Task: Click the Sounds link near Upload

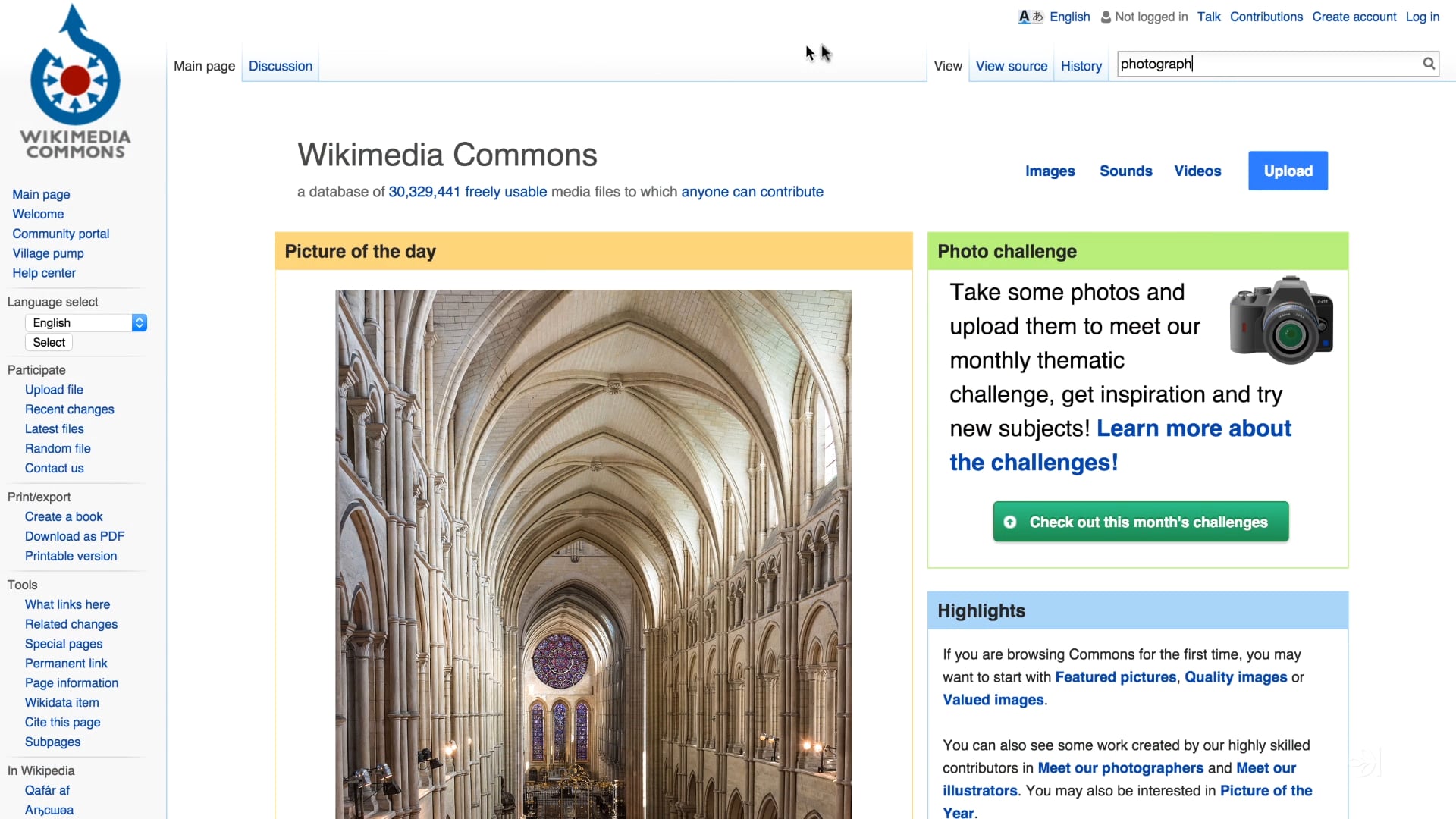Action: 1125,171
